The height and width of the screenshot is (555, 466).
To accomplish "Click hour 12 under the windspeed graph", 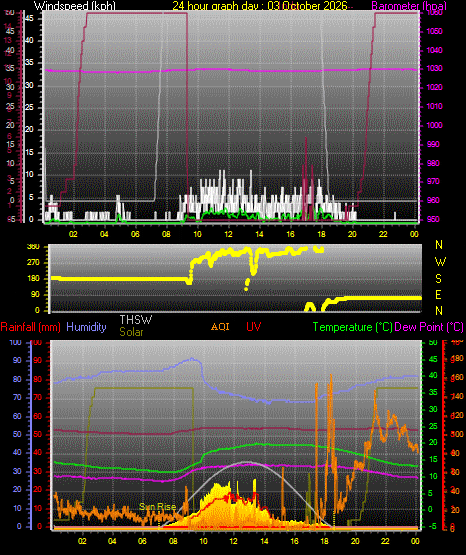I will point(228,234).
